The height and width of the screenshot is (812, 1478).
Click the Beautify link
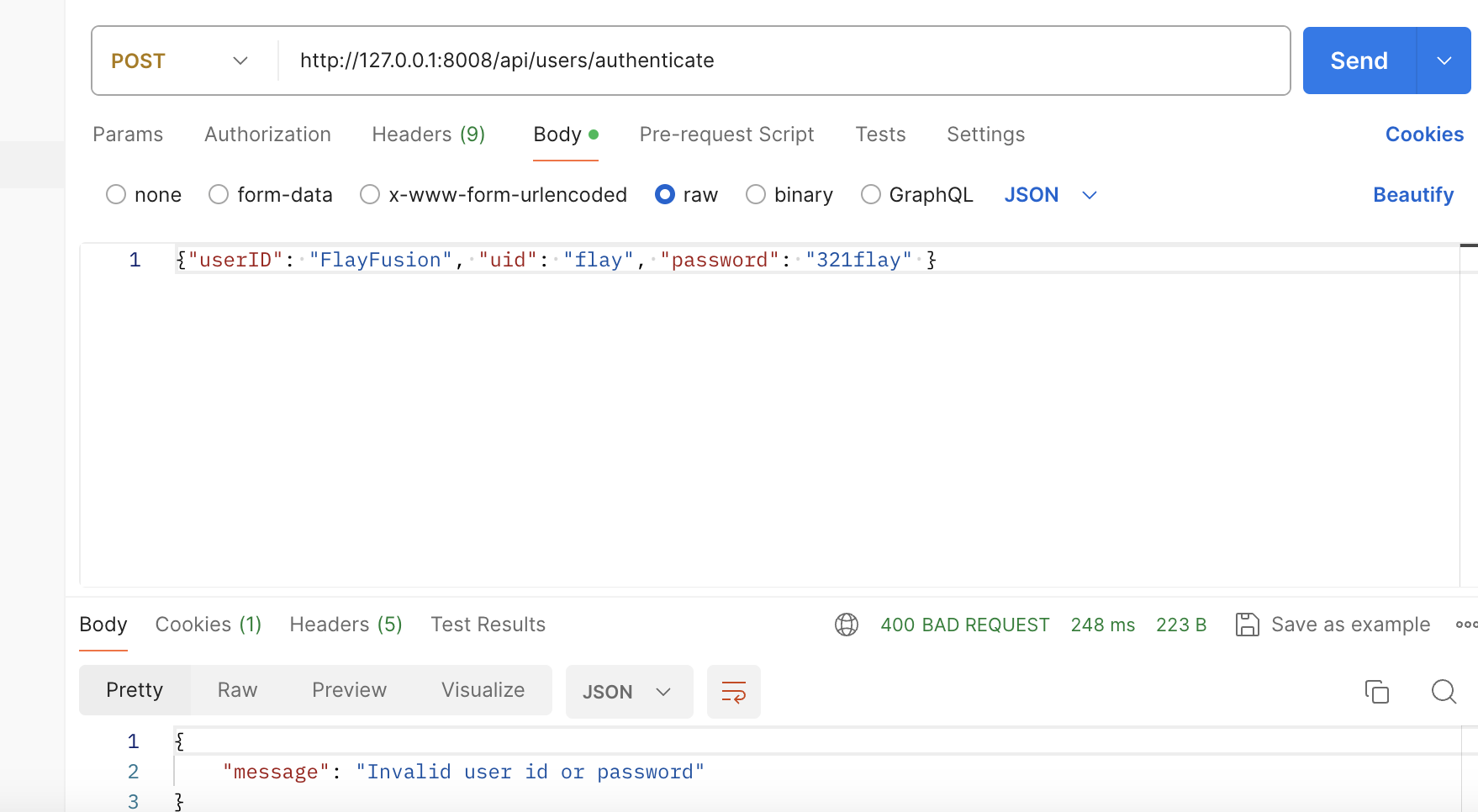[x=1413, y=195]
